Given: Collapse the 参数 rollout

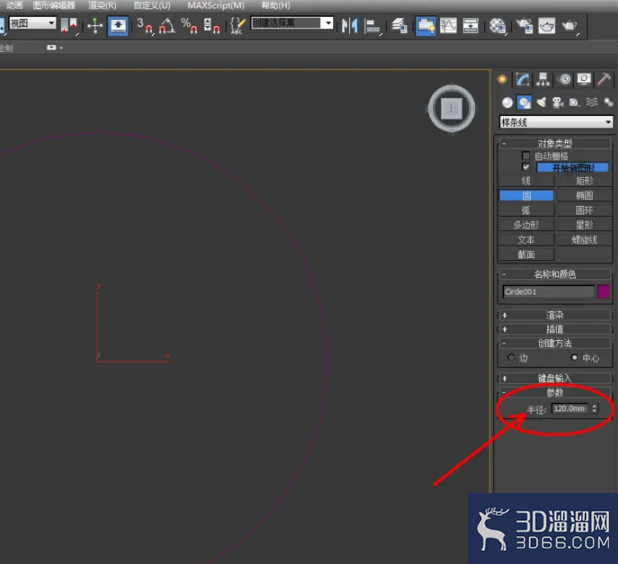Looking at the screenshot, I should coord(555,393).
